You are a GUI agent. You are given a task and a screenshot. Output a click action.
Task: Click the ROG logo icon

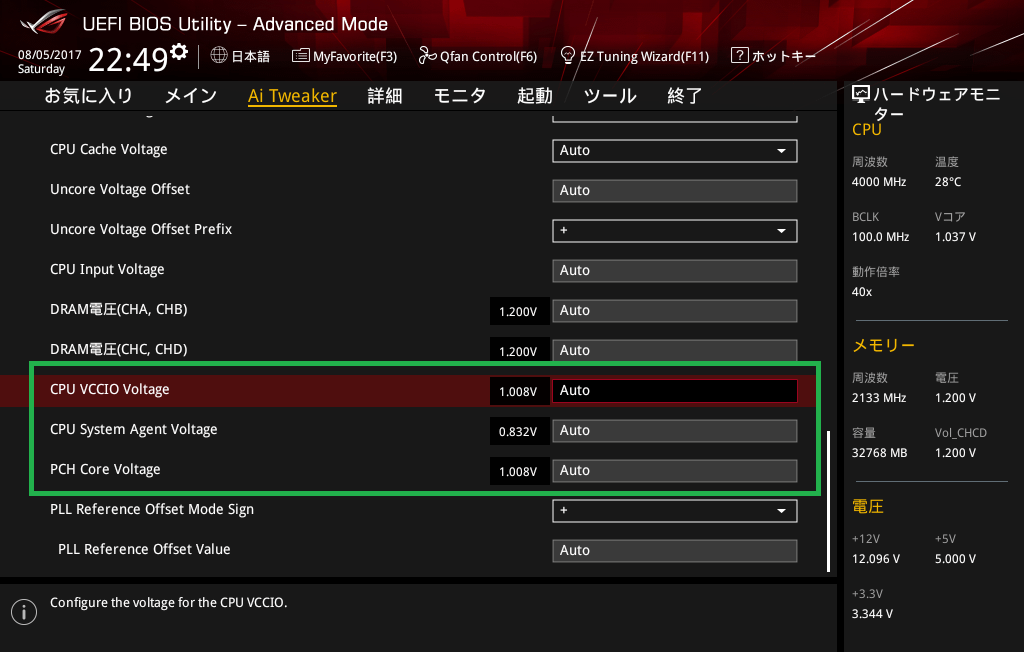pyautogui.click(x=44, y=22)
